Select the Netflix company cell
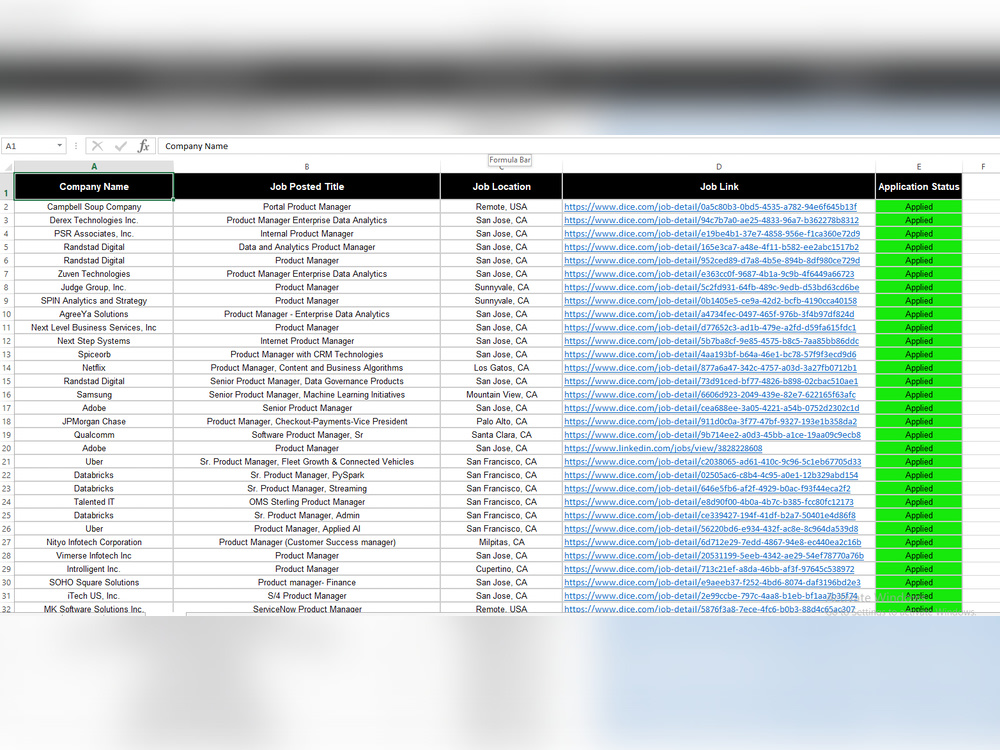This screenshot has width=1000, height=750. tap(94, 368)
